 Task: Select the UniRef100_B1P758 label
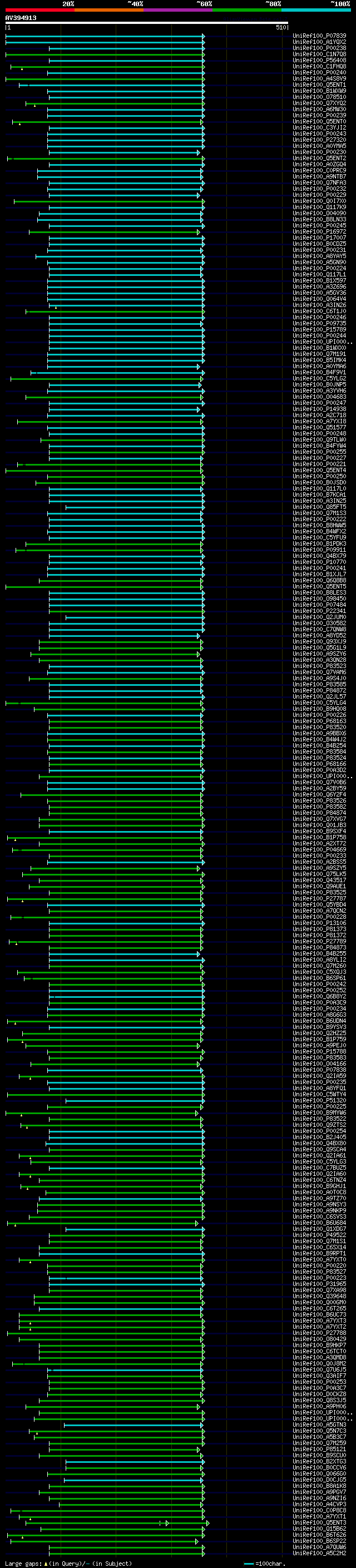click(x=319, y=837)
